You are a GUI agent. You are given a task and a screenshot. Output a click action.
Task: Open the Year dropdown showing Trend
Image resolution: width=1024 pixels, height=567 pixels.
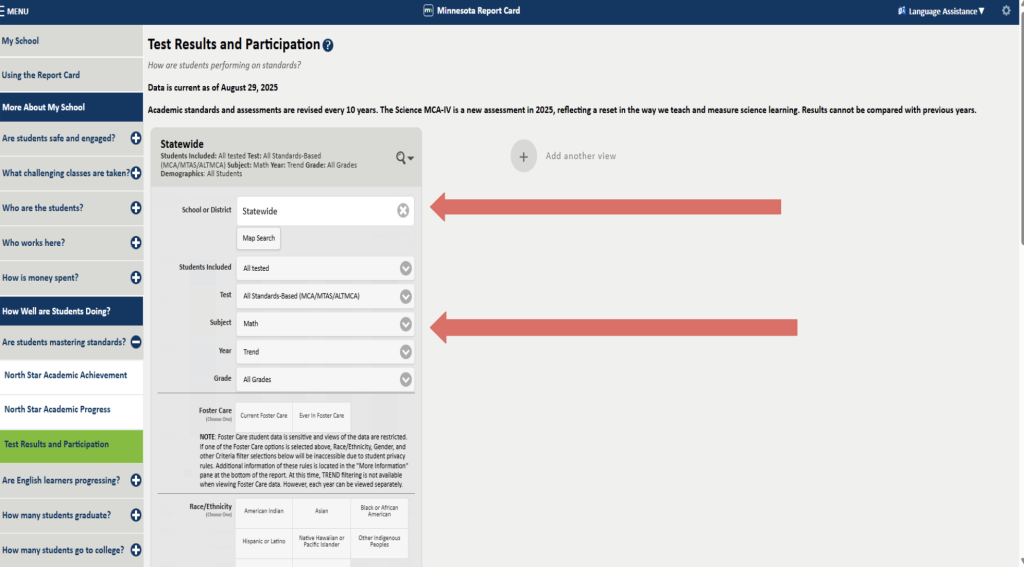325,352
